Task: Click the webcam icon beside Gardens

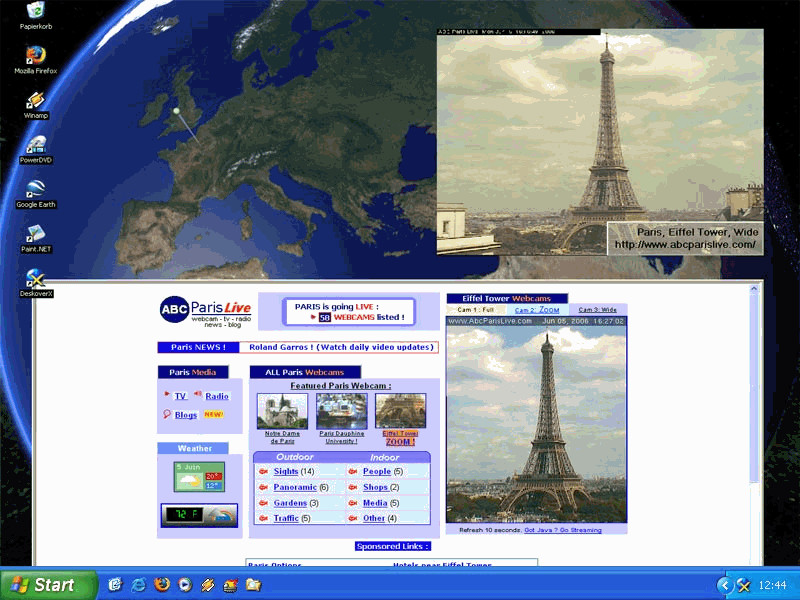Action: point(263,503)
